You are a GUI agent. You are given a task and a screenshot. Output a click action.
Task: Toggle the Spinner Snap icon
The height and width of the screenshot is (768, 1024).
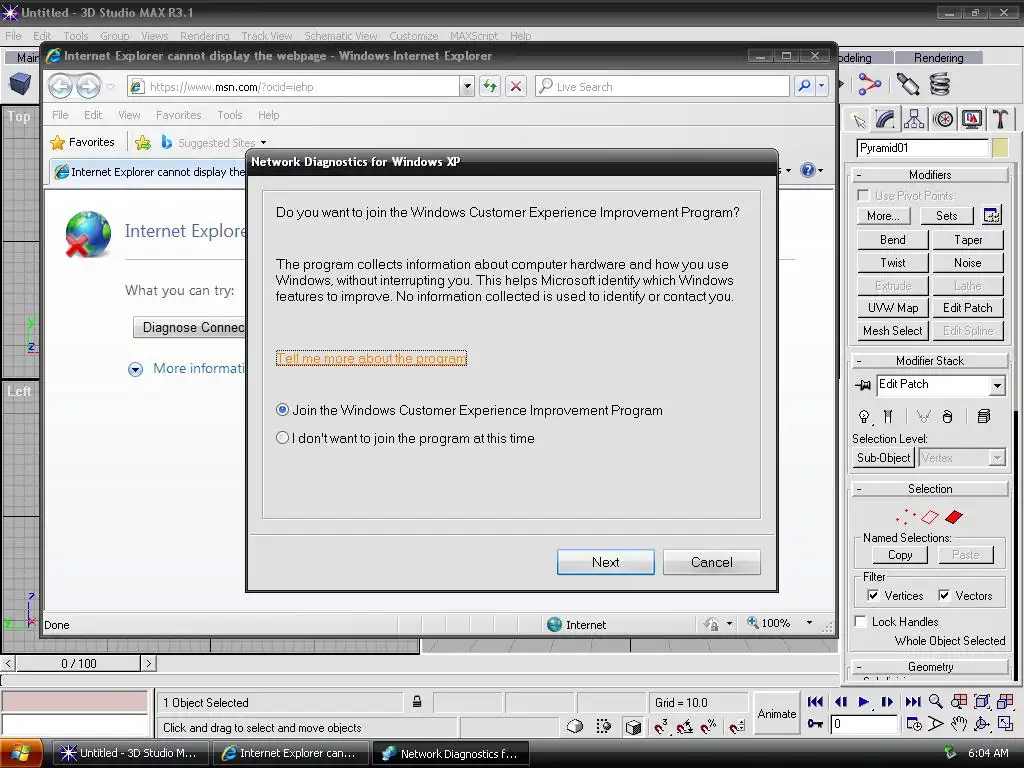click(x=737, y=726)
